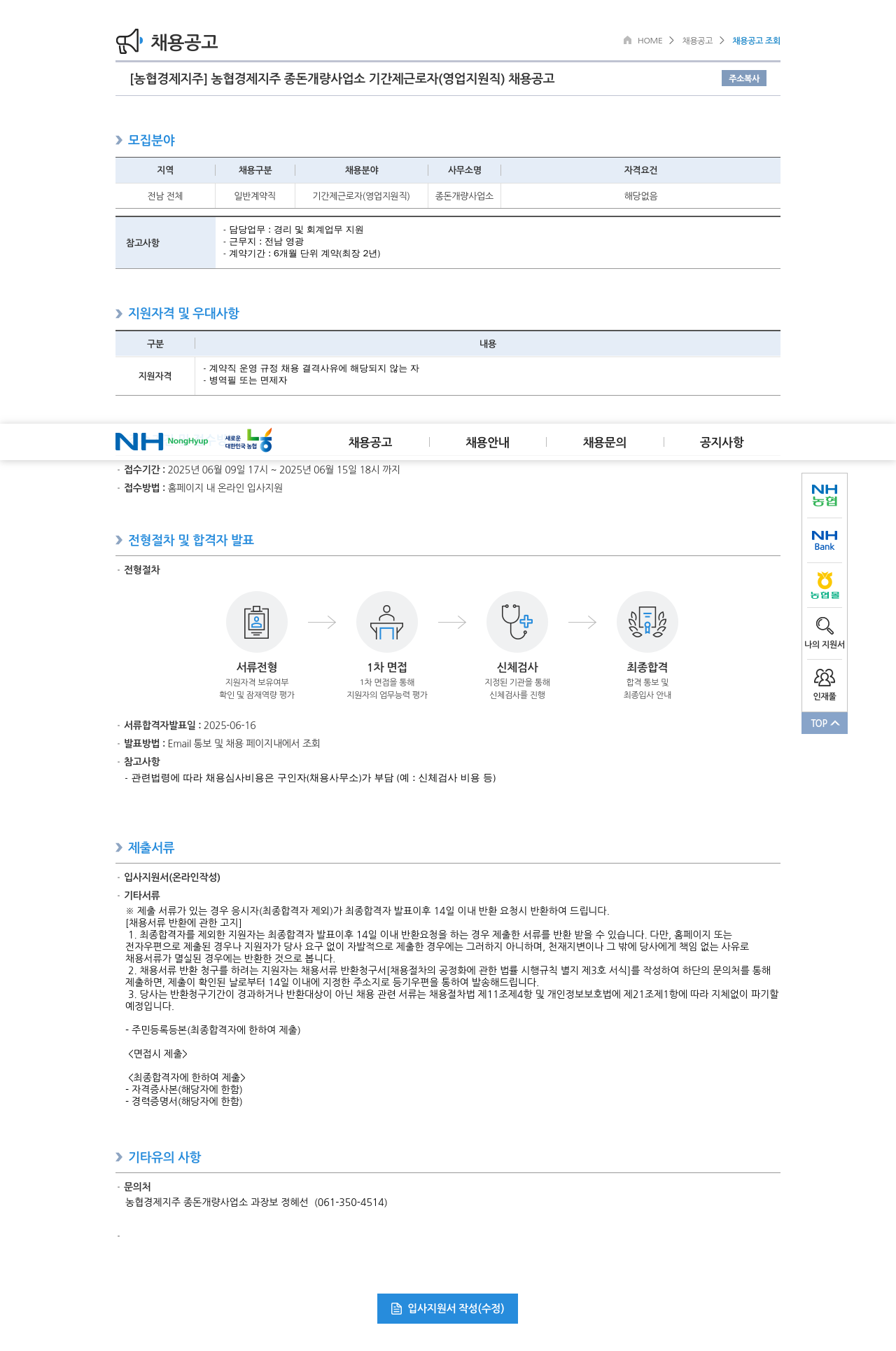
Task: Click the 1차 면접 interview icon
Action: [387, 622]
